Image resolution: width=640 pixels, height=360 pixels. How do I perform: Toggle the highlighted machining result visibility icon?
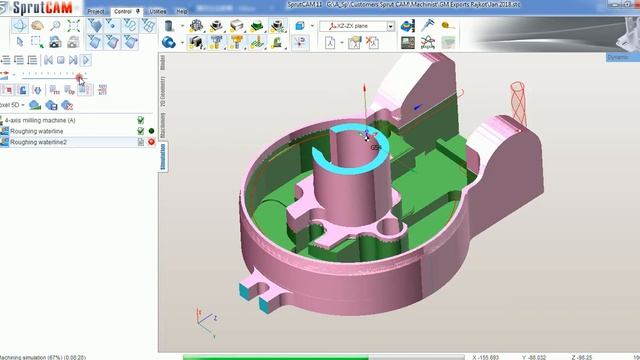coord(277,26)
